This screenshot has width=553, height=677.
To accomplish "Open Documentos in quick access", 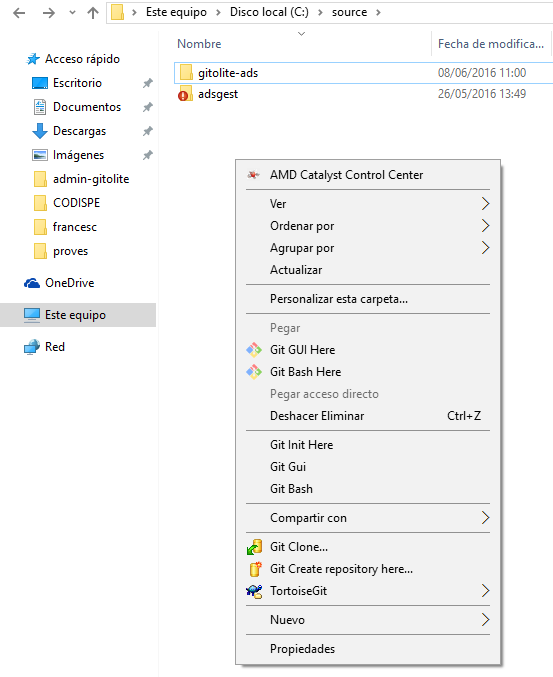I will 87,107.
